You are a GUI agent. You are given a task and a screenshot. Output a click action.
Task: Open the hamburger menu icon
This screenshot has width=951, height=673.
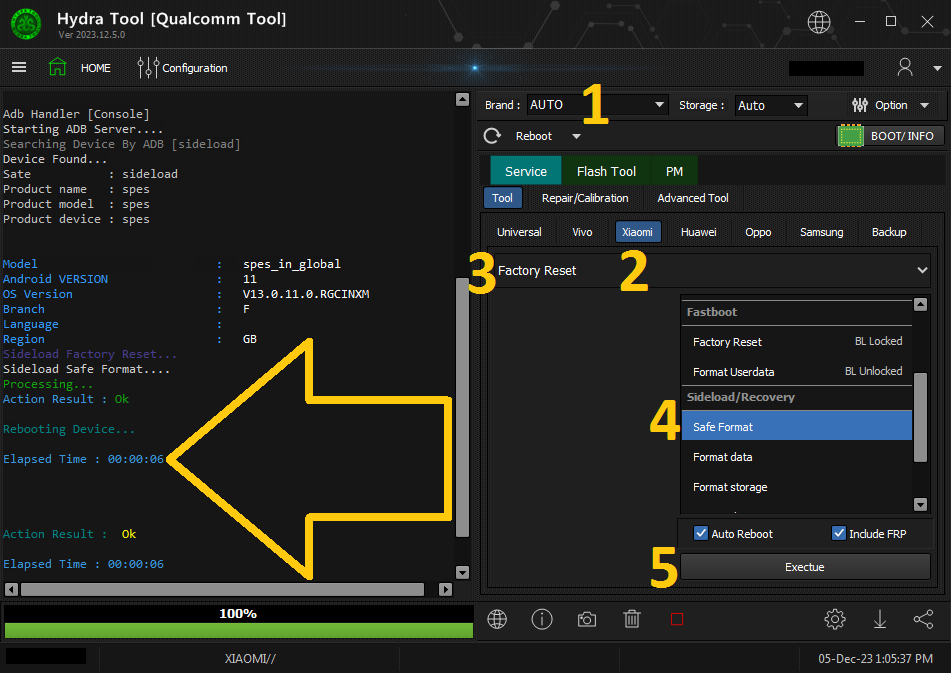click(x=19, y=67)
